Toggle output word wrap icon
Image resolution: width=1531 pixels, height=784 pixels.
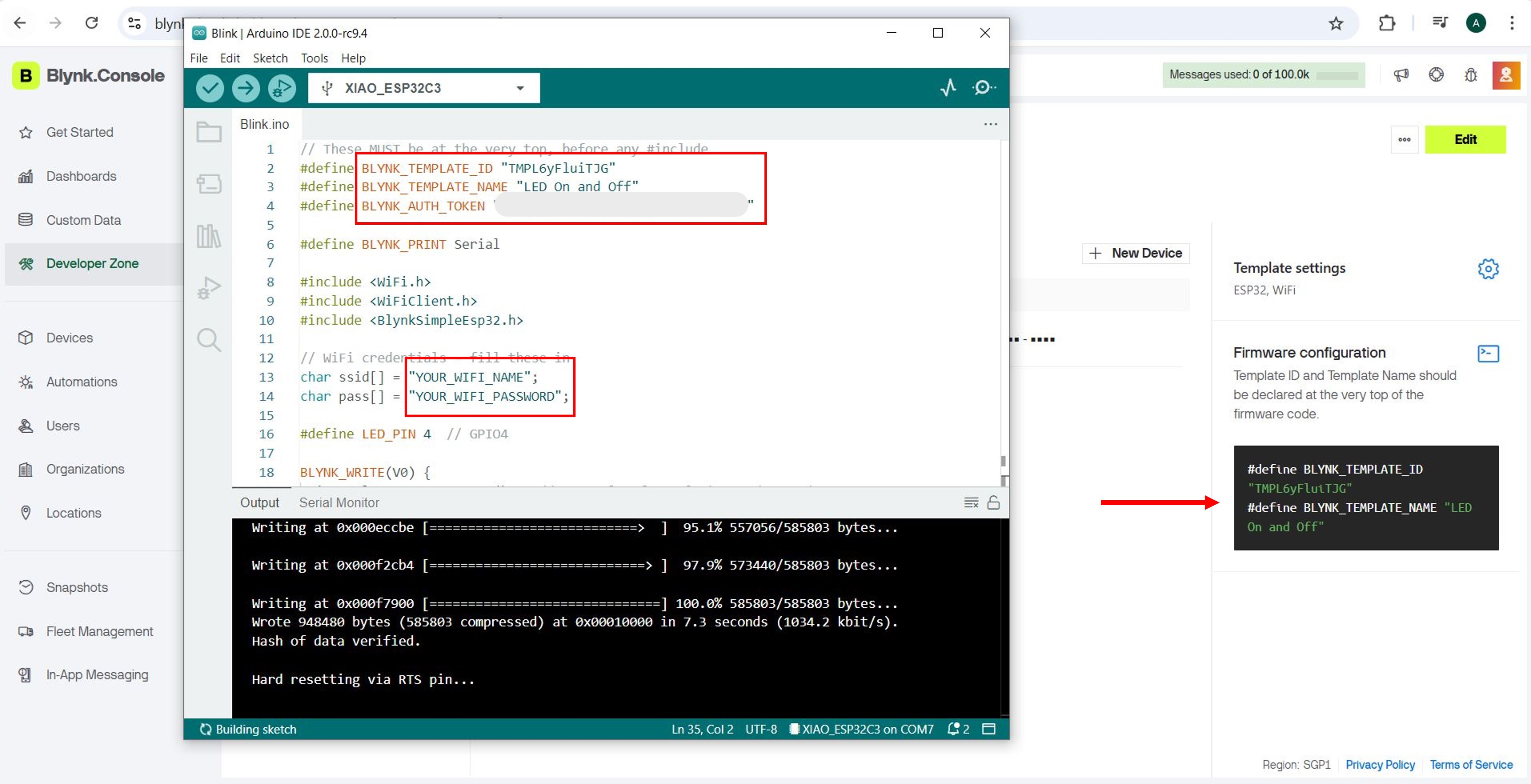click(x=971, y=503)
